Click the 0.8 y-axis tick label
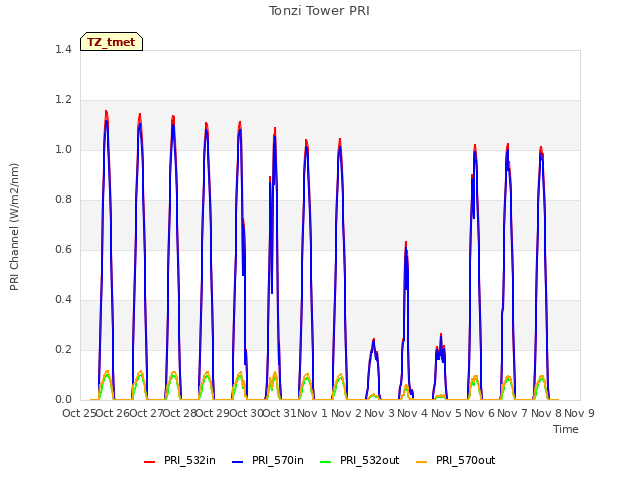Screen dimensions: 640x480 click(x=63, y=199)
